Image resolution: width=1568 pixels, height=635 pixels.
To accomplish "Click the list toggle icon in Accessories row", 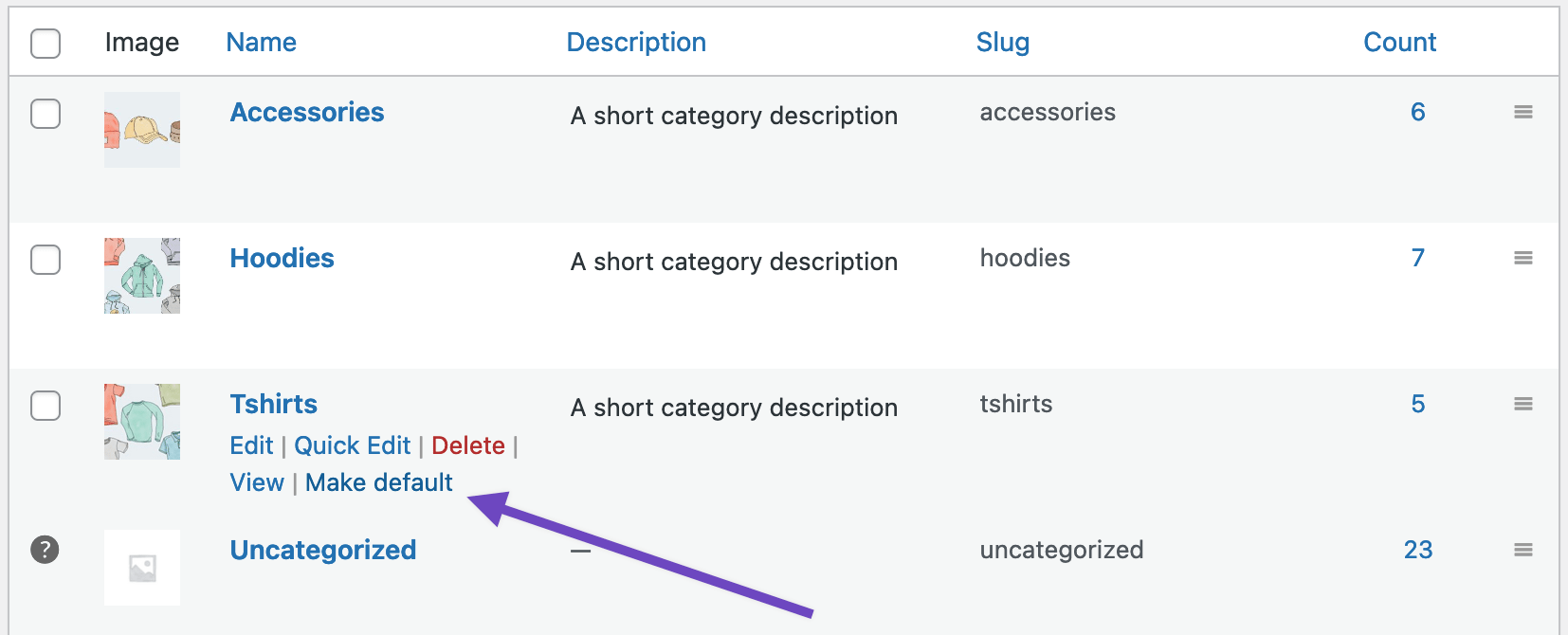I will tap(1523, 112).
